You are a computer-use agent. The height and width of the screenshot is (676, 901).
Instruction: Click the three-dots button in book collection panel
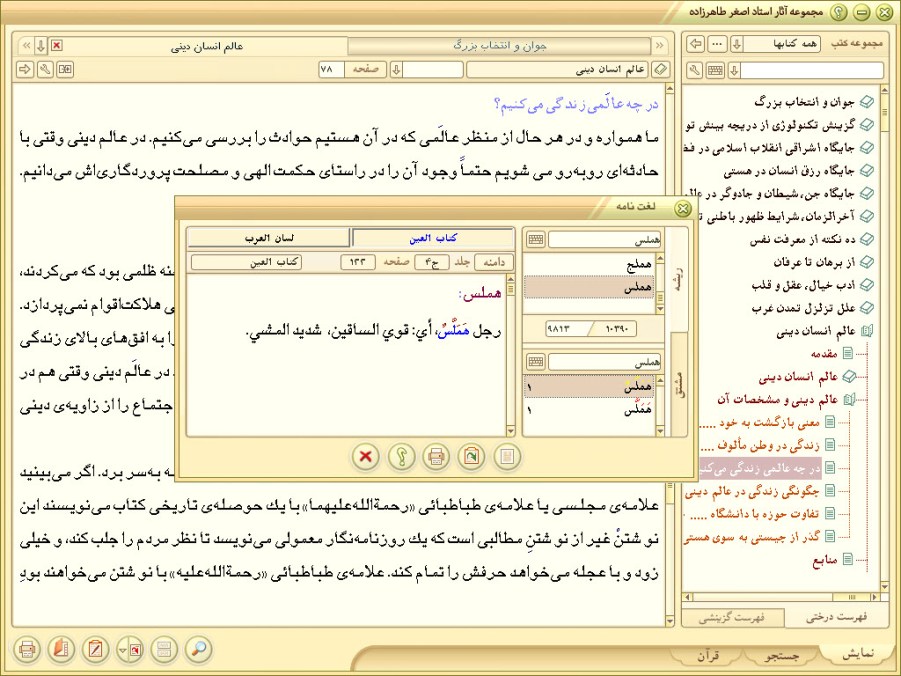tap(718, 44)
